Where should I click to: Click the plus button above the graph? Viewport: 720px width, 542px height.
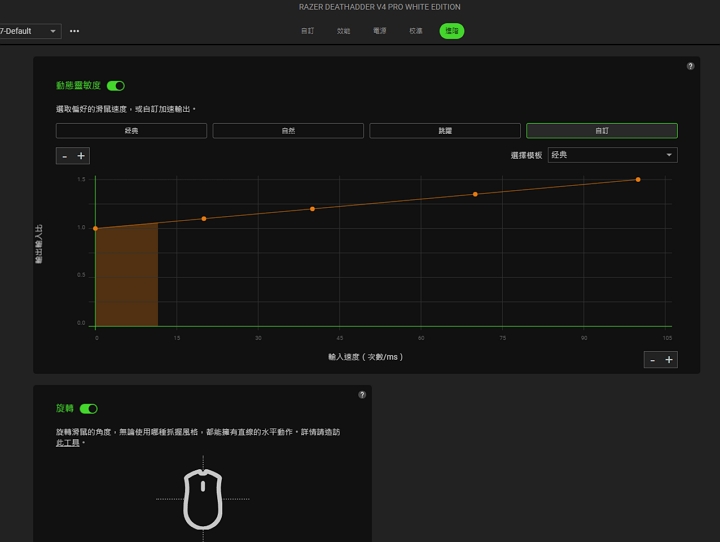click(x=81, y=156)
